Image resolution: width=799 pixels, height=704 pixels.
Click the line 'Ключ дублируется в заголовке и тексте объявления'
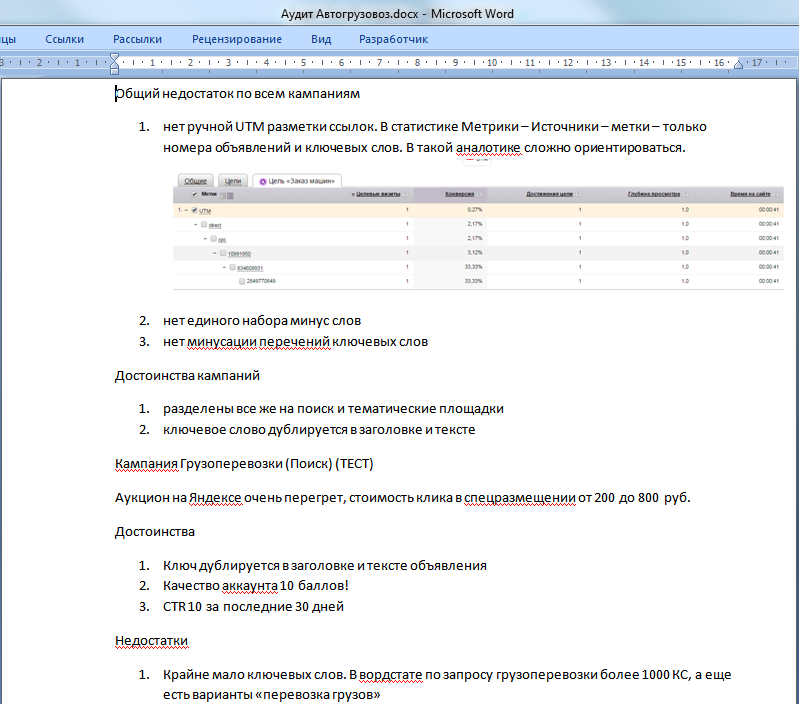click(x=325, y=565)
